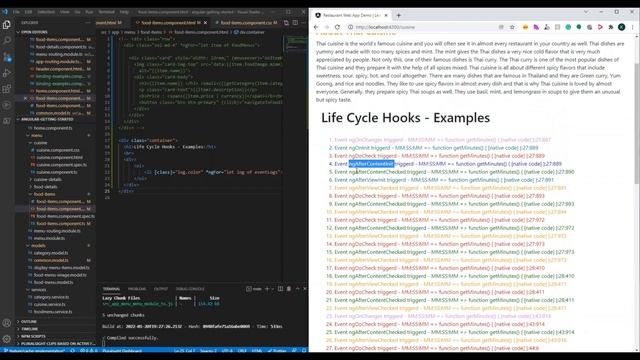Add a new terminal with plus icon
Viewport: 640px width, 360px height.
click(267, 289)
